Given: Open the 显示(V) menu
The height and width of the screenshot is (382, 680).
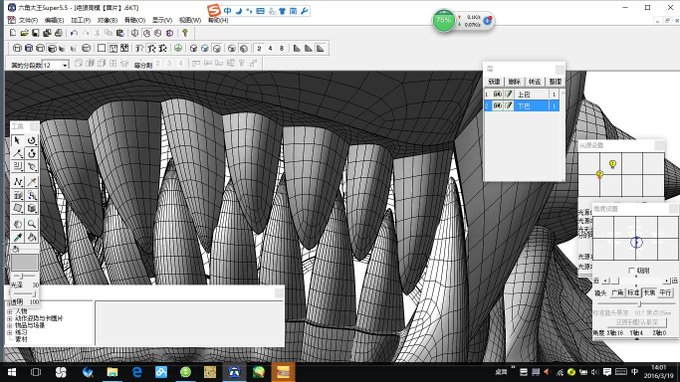Looking at the screenshot, I should point(162,20).
